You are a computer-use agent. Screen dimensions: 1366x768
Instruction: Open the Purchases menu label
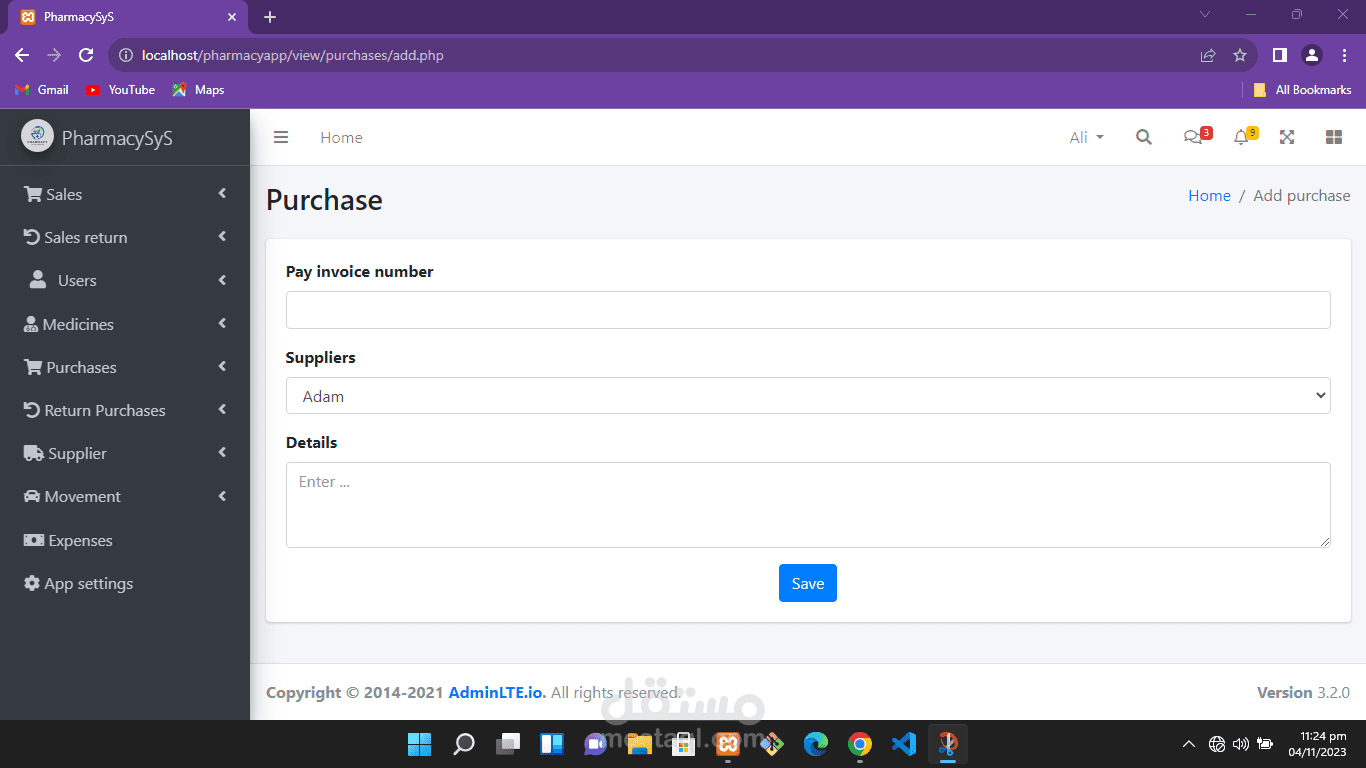(x=81, y=367)
